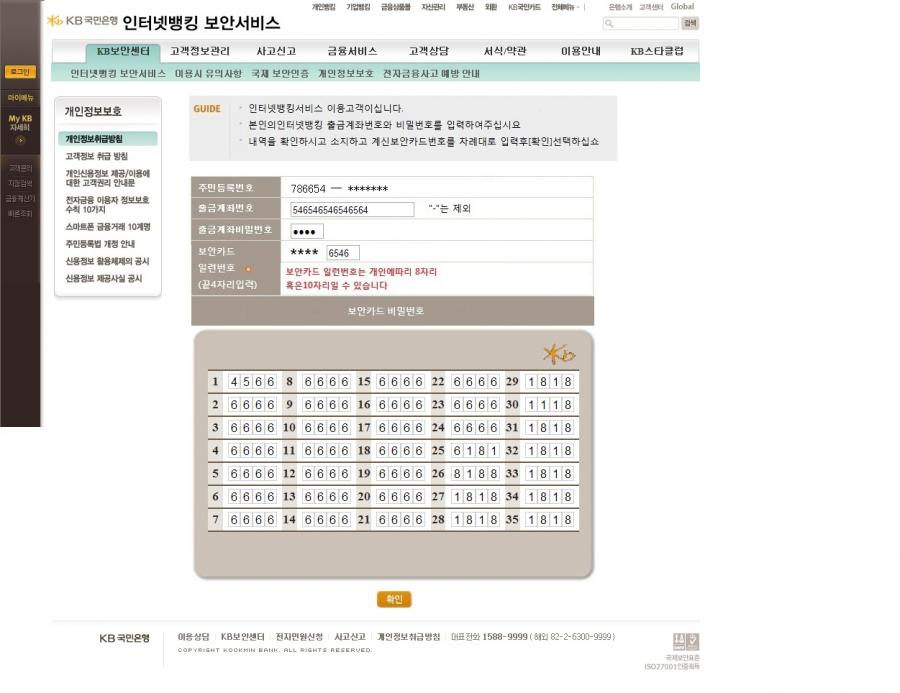This screenshot has height=693, width=900.
Task: Open the 서식/약관 tab
Action: click(x=505, y=51)
